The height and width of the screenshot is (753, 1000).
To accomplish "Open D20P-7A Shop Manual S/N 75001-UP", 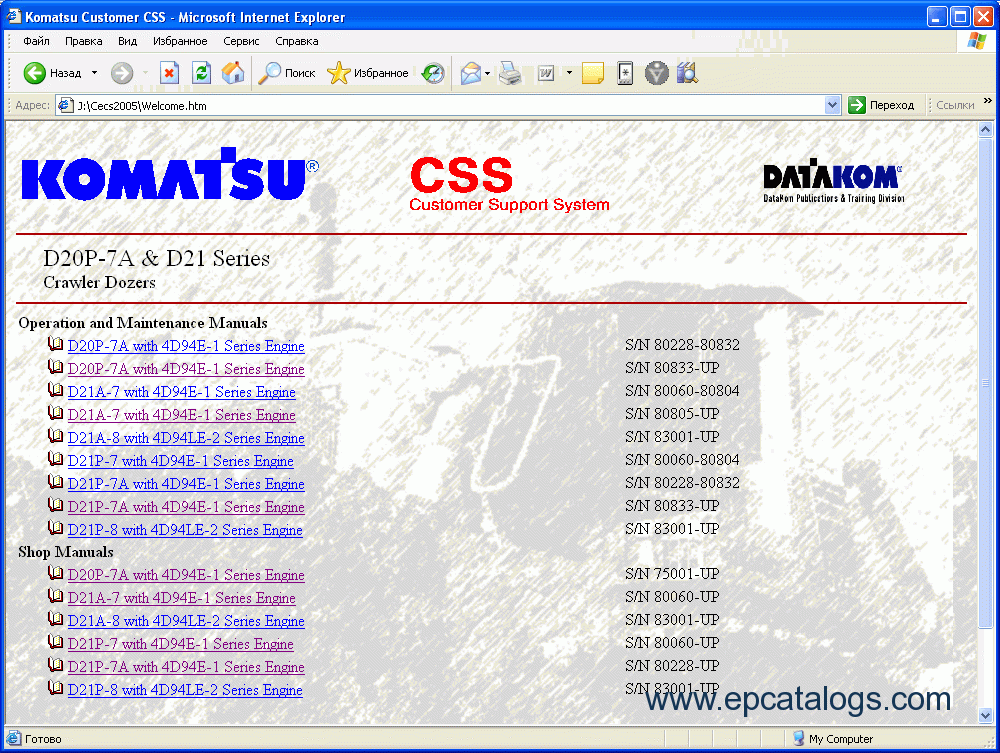I will pos(186,575).
